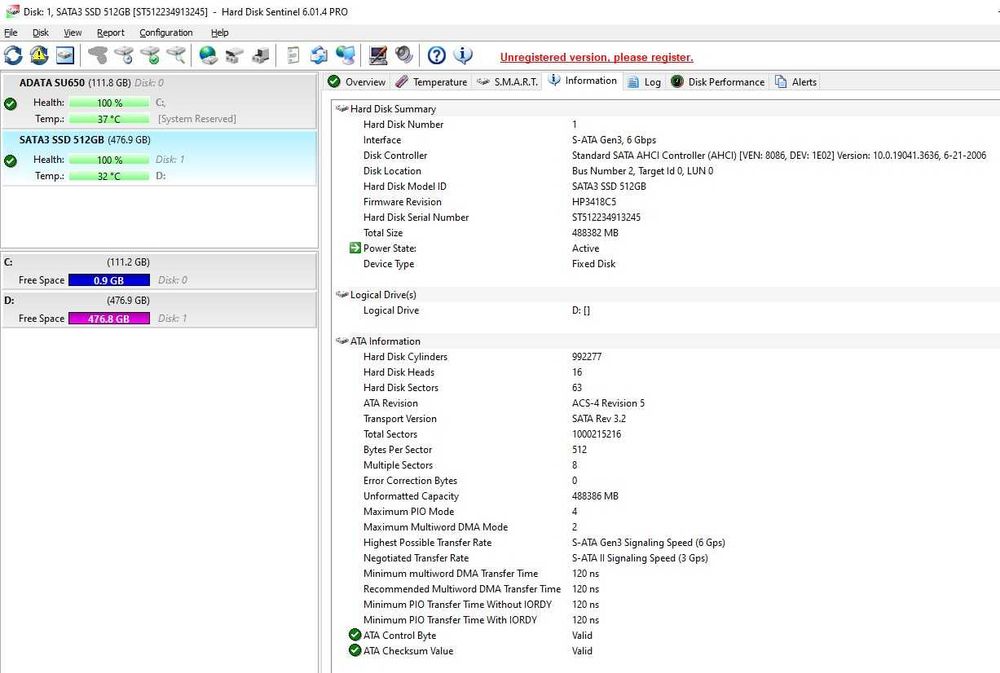Click green arrow icon beside Power State
Viewport: 1000px width, 673px height.
(x=355, y=248)
